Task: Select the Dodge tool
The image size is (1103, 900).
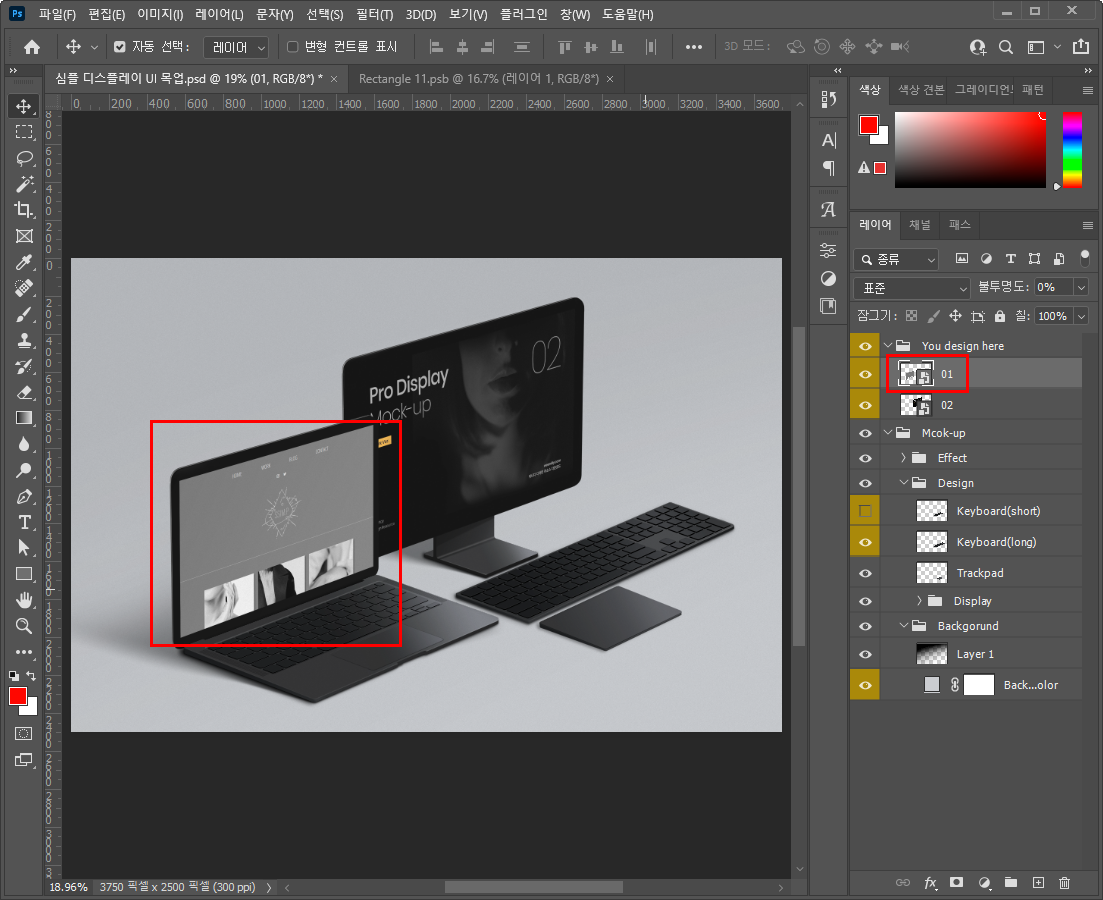Action: point(24,470)
